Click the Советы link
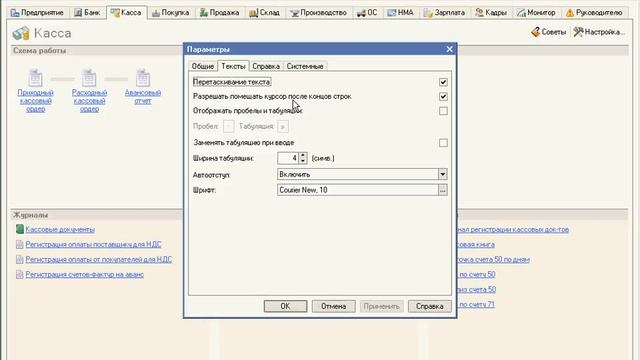Screen dimensions: 640x360 pyautogui.click(x=554, y=32)
